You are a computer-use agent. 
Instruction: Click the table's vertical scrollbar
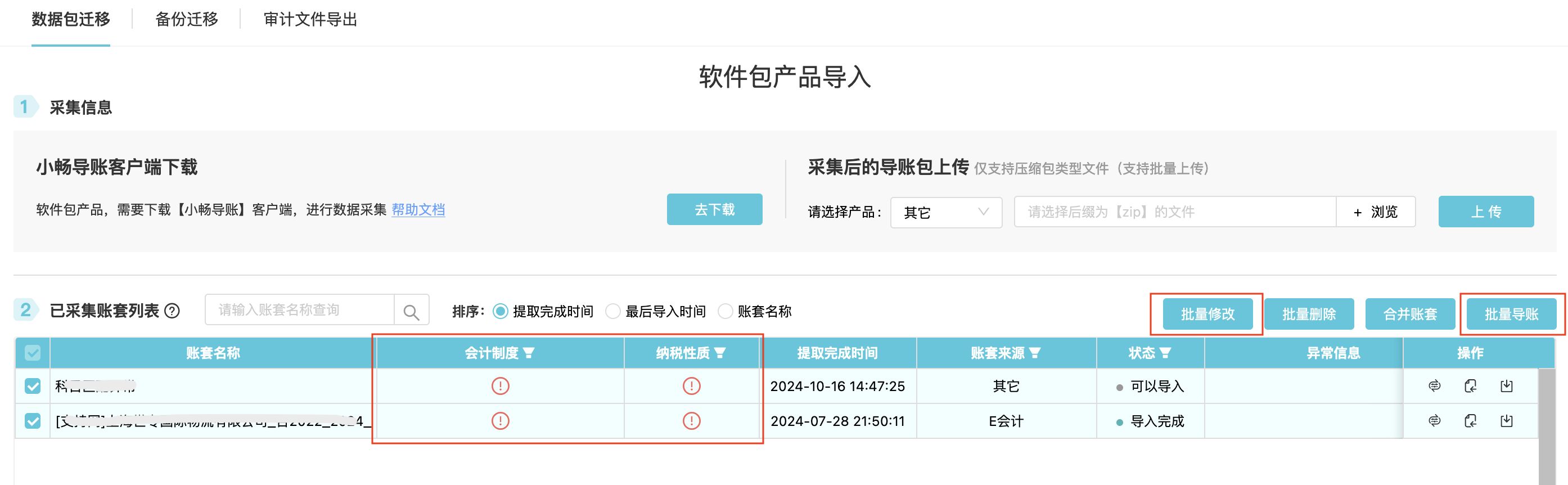point(1547,426)
